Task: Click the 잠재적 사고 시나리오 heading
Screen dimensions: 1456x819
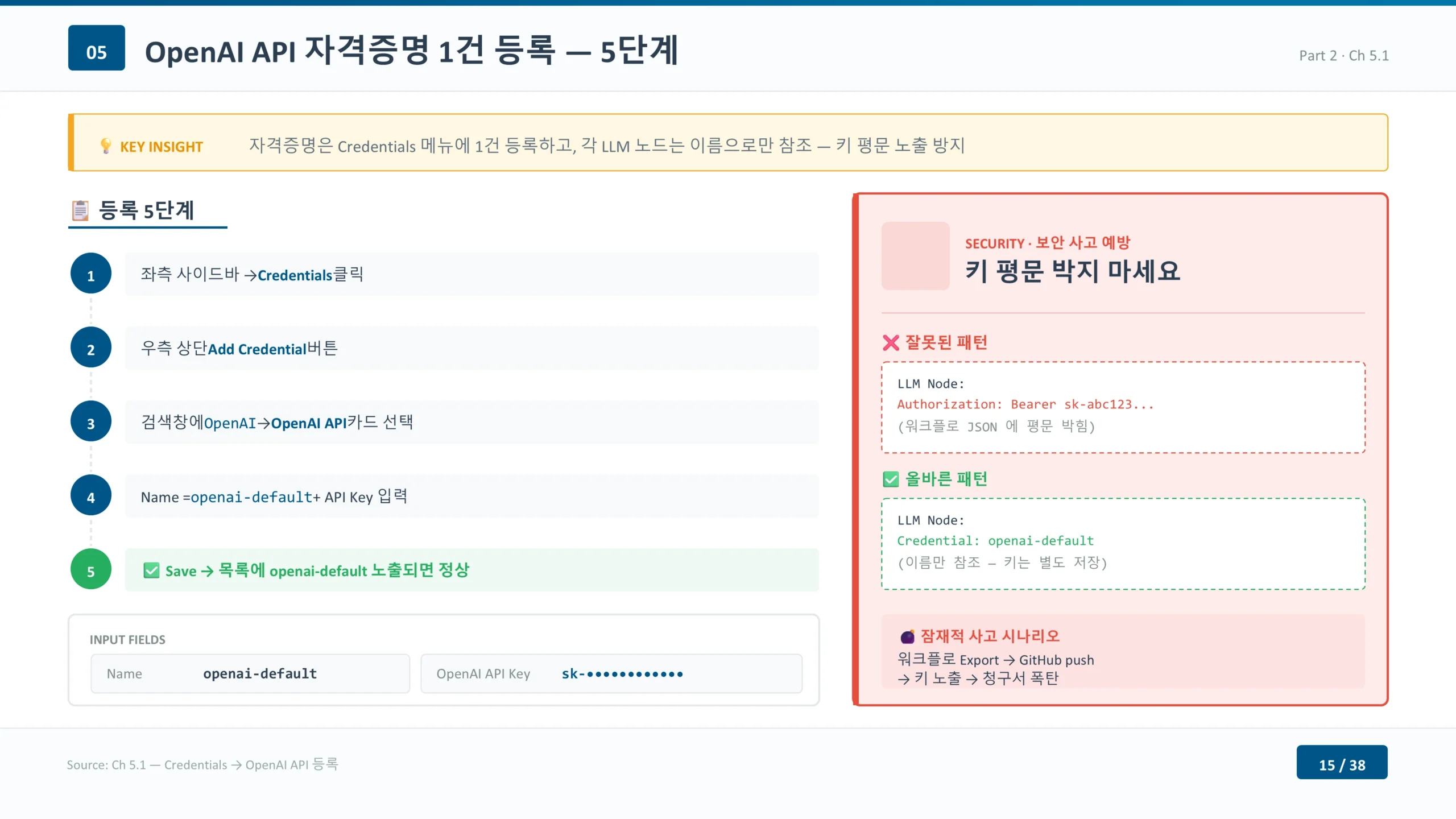Action: (990, 636)
